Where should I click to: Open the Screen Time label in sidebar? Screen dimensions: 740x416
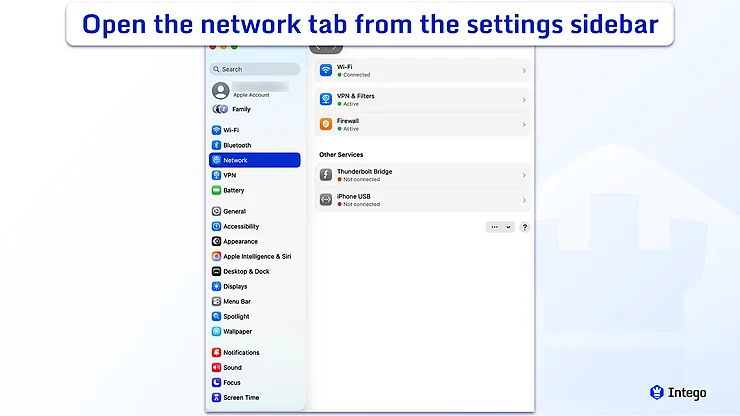[x=241, y=398]
